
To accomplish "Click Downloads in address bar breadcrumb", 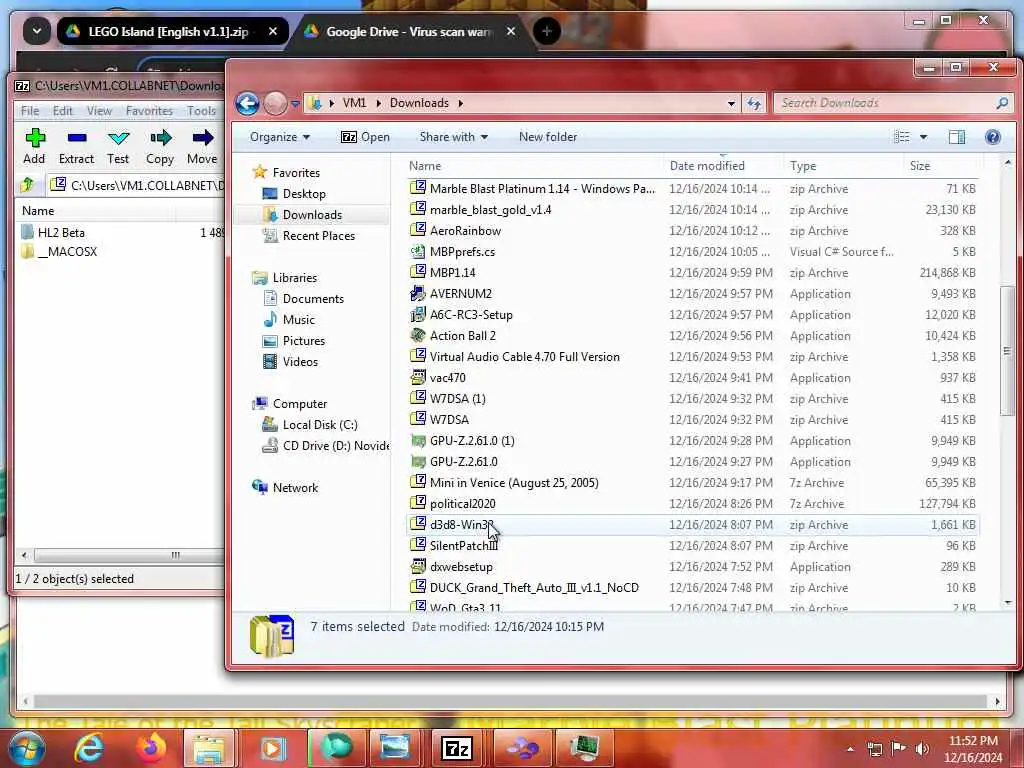I will (x=419, y=103).
